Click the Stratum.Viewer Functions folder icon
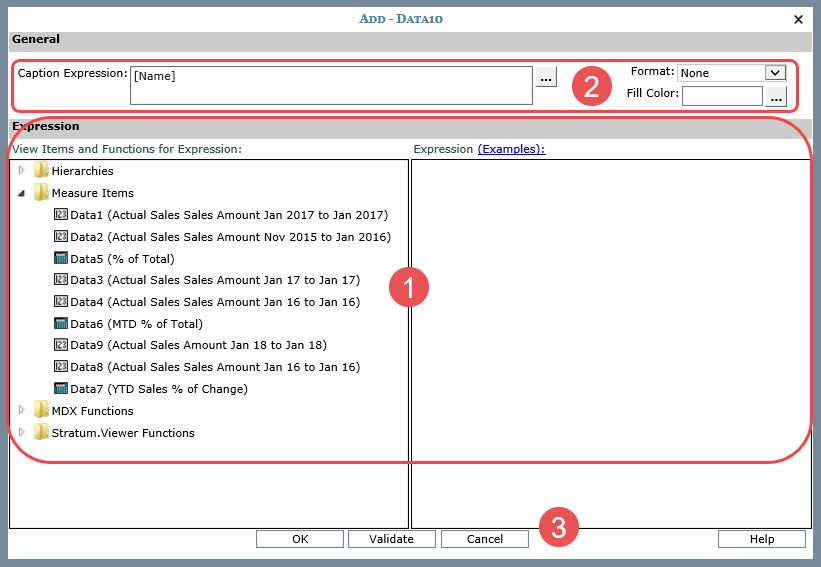Screen dimensions: 821x567 pyautogui.click(x=41, y=433)
